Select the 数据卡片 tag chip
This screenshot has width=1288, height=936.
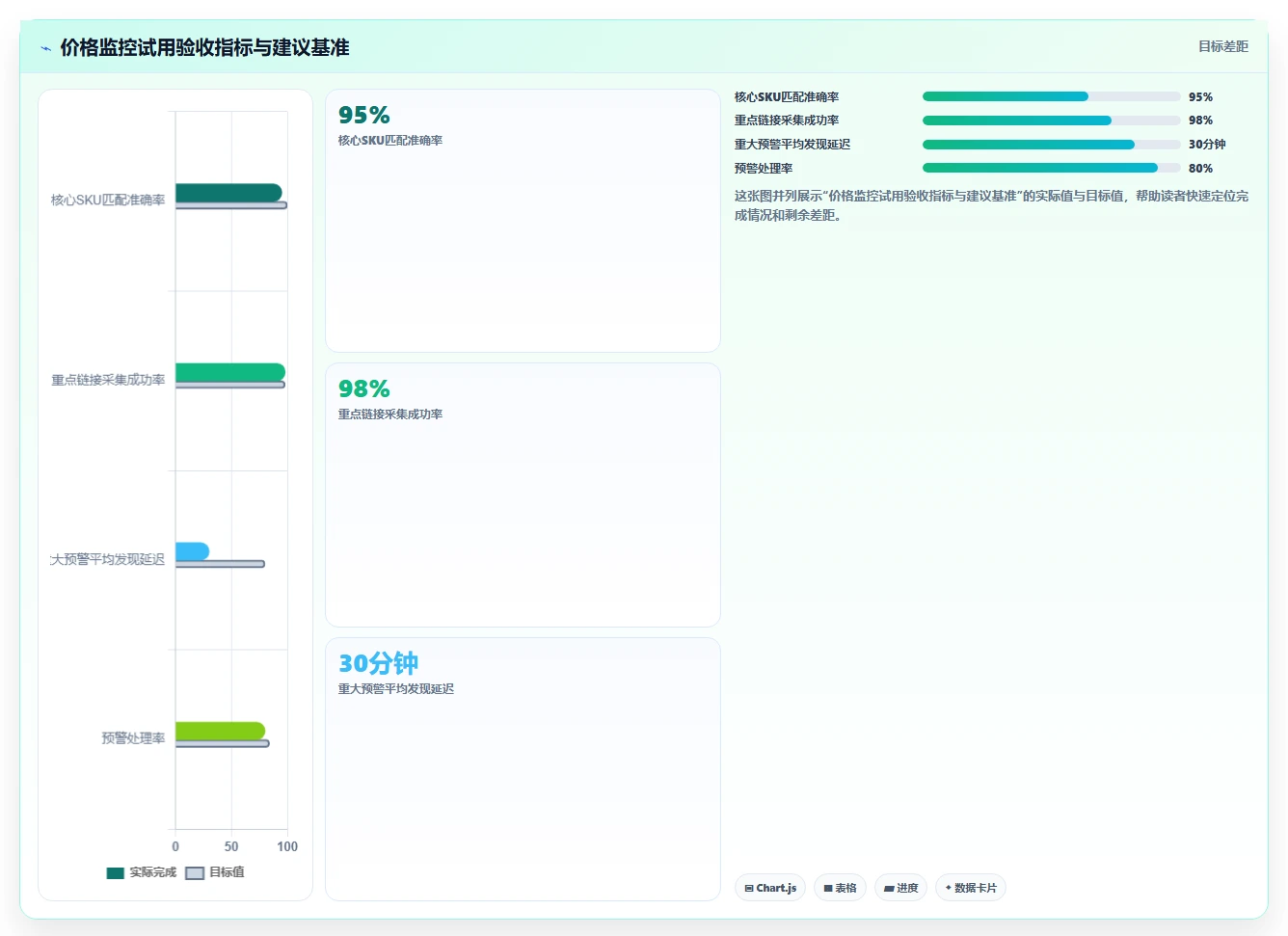[970, 888]
